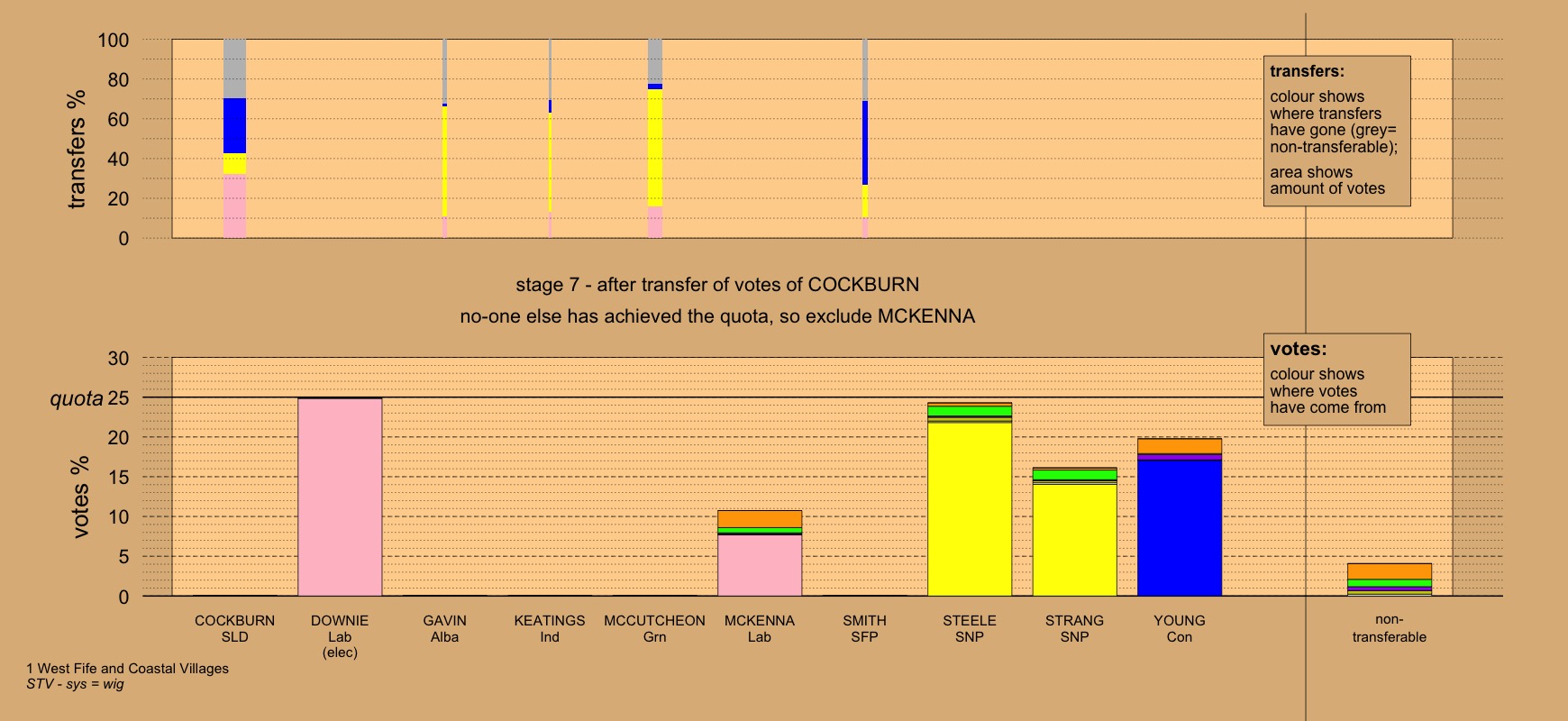Click the votes legend box
Viewport: 1568px width, 721px height.
point(1336,379)
